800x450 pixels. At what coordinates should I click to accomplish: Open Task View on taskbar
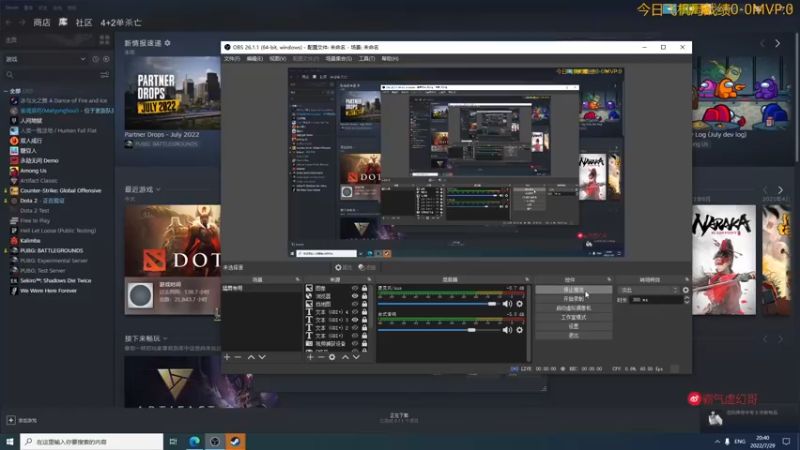173,441
